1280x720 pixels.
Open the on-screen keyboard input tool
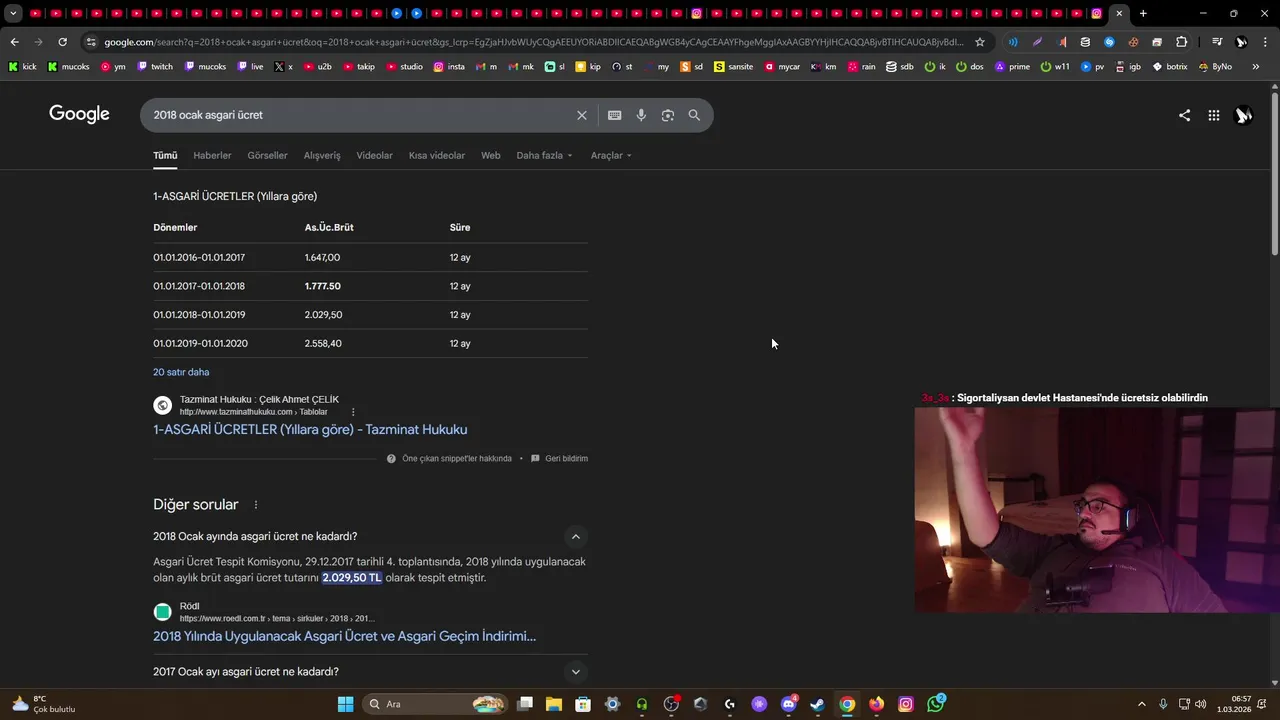(615, 115)
